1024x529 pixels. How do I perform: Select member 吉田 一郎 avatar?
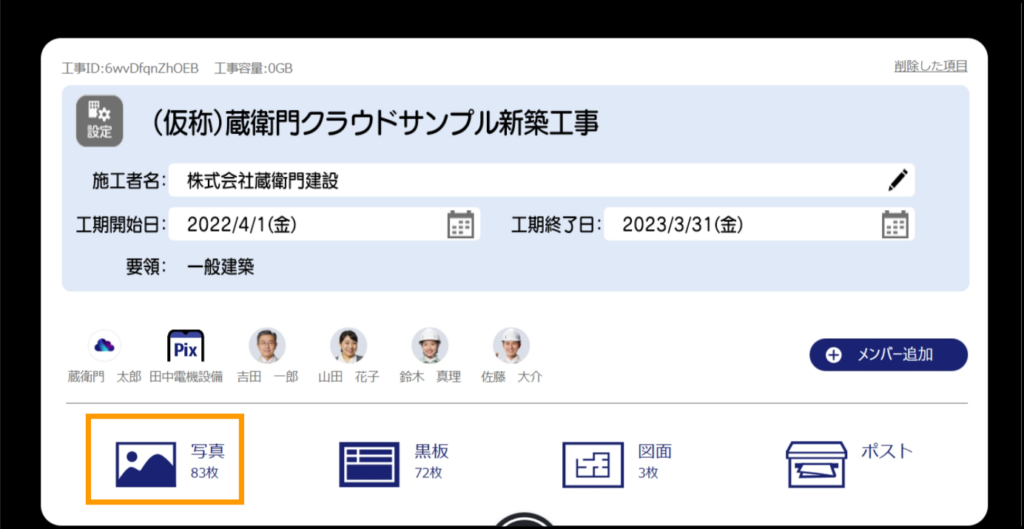click(267, 346)
